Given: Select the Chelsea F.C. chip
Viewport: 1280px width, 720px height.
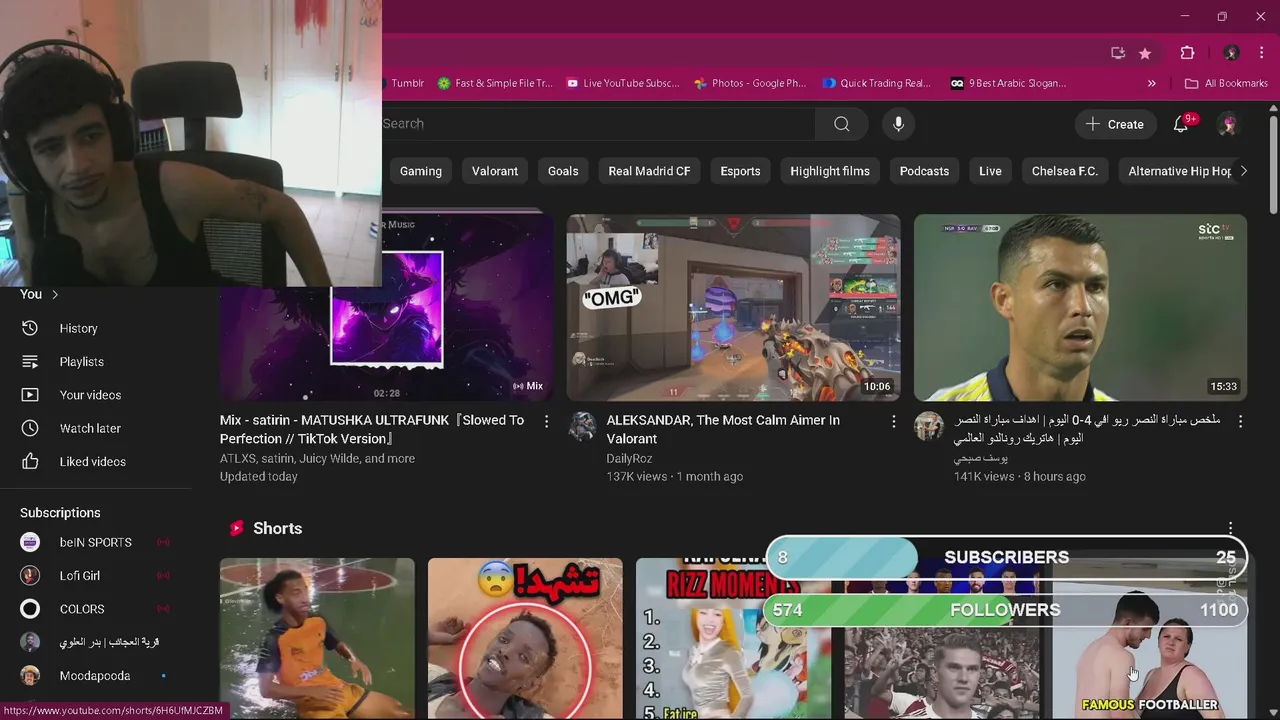Looking at the screenshot, I should pyautogui.click(x=1064, y=171).
